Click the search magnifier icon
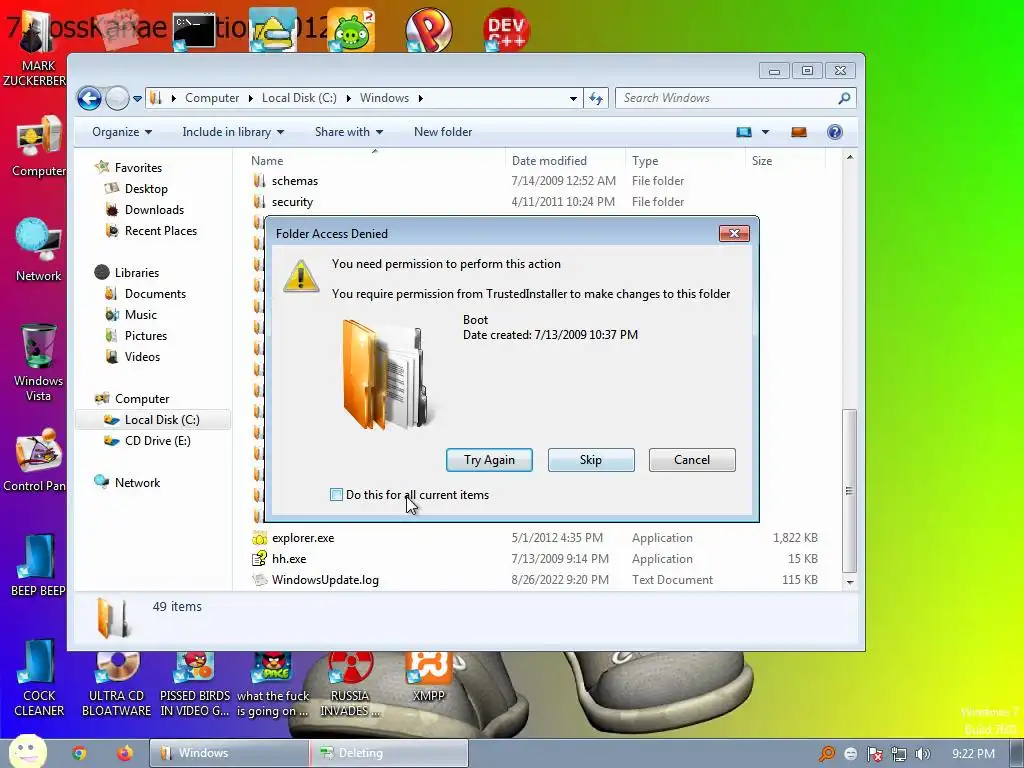The height and width of the screenshot is (768, 1024). pyautogui.click(x=844, y=98)
